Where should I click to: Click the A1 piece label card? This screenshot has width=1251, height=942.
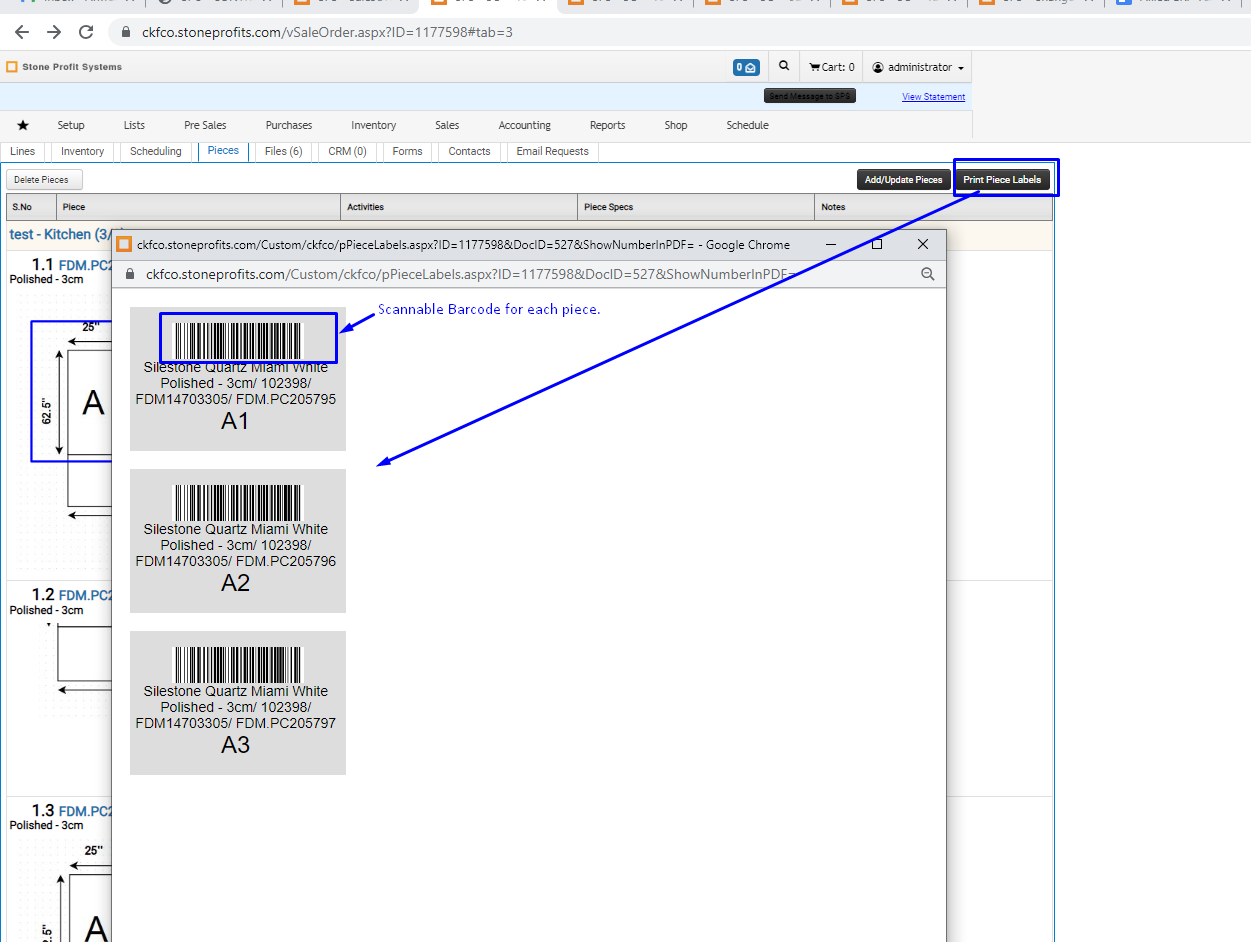click(238, 379)
